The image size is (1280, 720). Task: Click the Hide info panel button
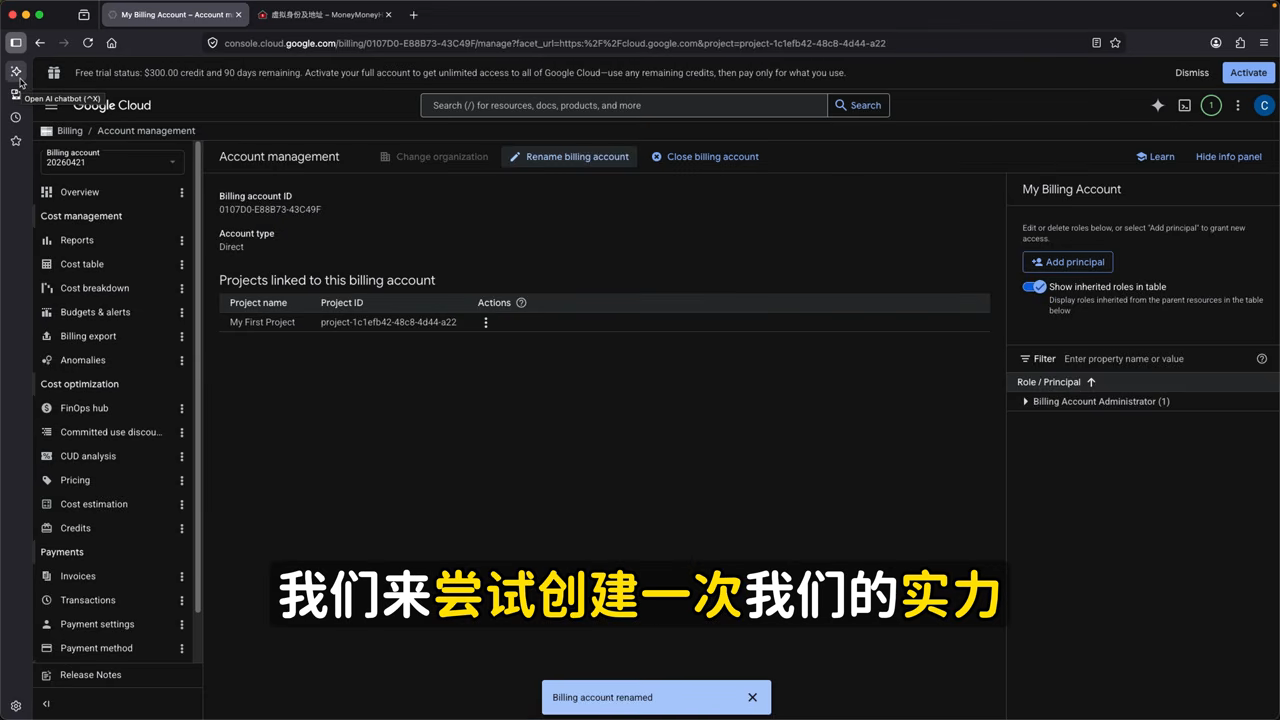(1229, 157)
